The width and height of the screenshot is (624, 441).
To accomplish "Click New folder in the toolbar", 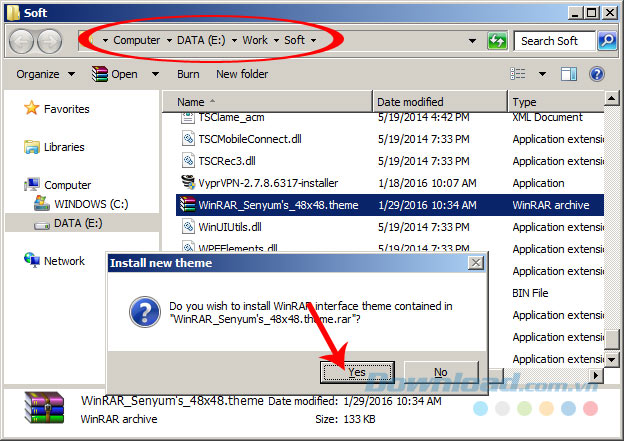I will pos(242,74).
